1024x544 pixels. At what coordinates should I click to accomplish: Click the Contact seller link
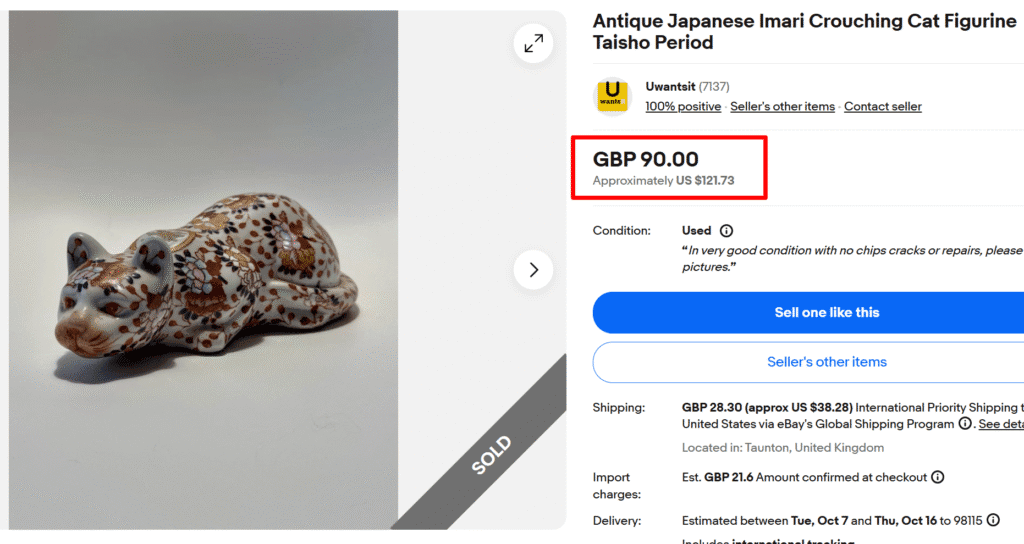(x=883, y=107)
